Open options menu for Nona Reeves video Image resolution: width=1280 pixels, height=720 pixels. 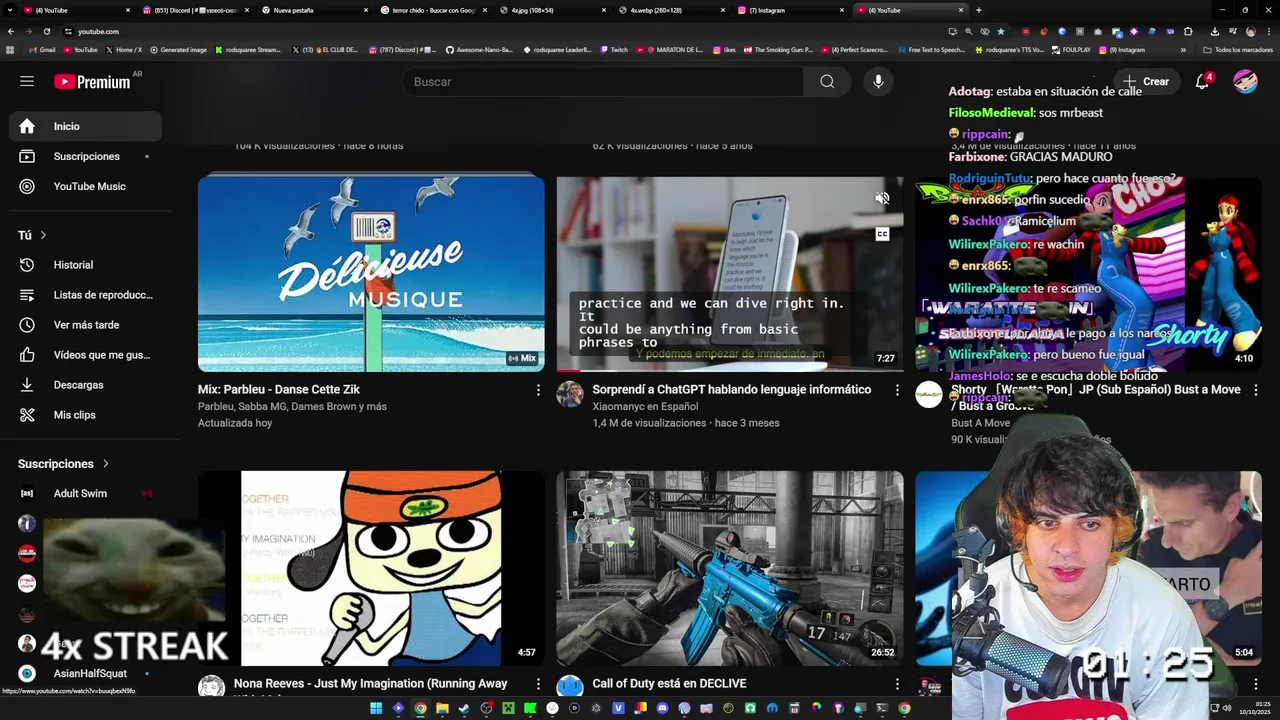tap(538, 684)
